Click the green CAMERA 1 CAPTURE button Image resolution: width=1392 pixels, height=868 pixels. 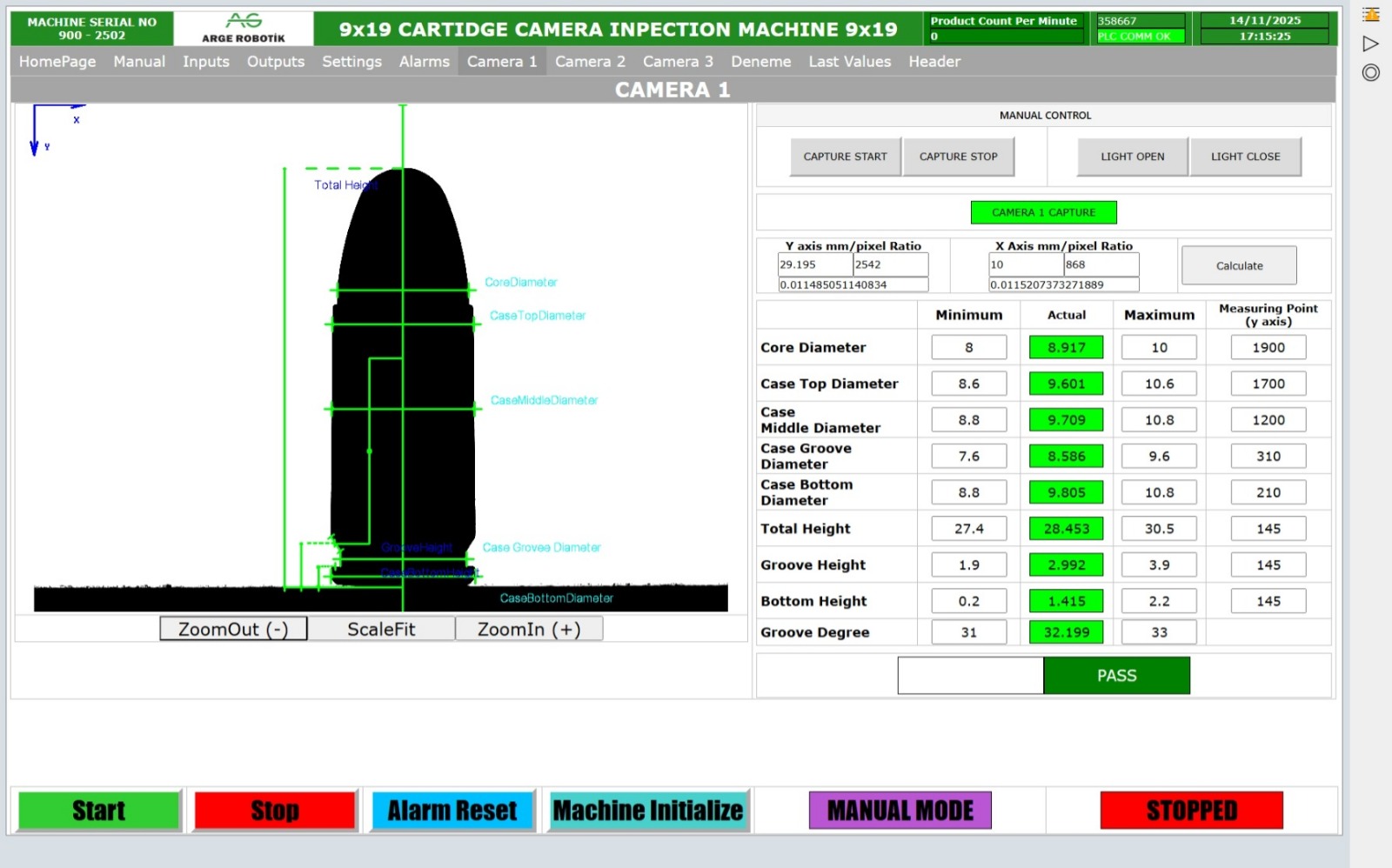coord(1043,212)
